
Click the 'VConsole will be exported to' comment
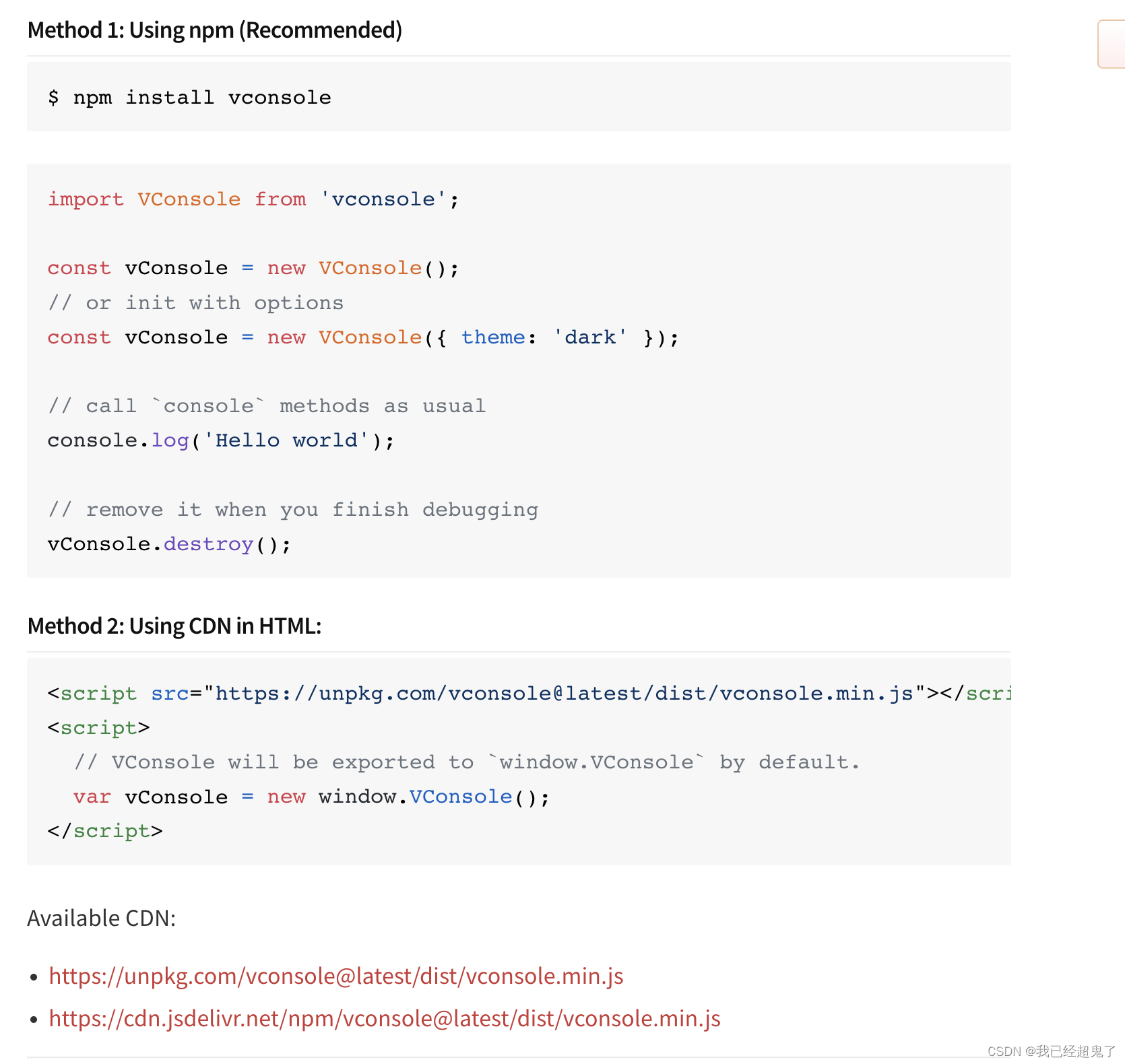(x=467, y=762)
